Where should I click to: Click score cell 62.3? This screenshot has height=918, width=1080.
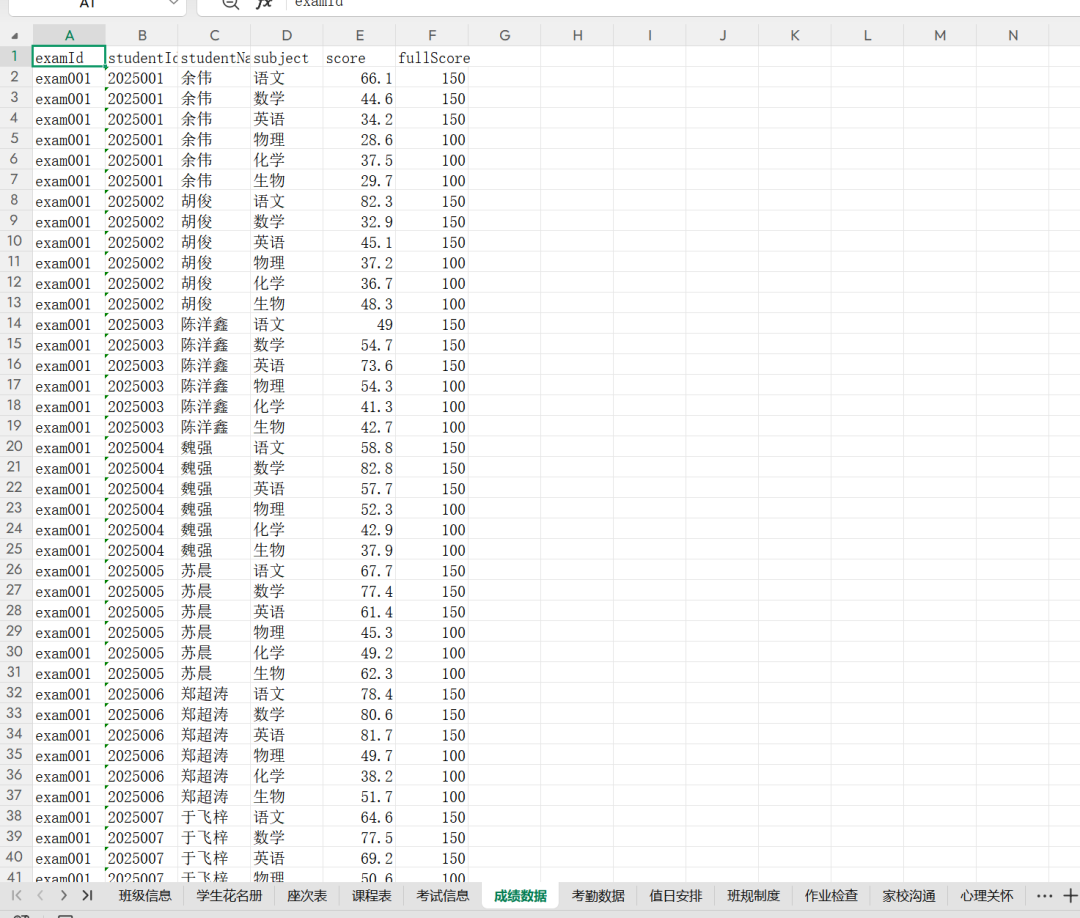pyautogui.click(x=360, y=674)
